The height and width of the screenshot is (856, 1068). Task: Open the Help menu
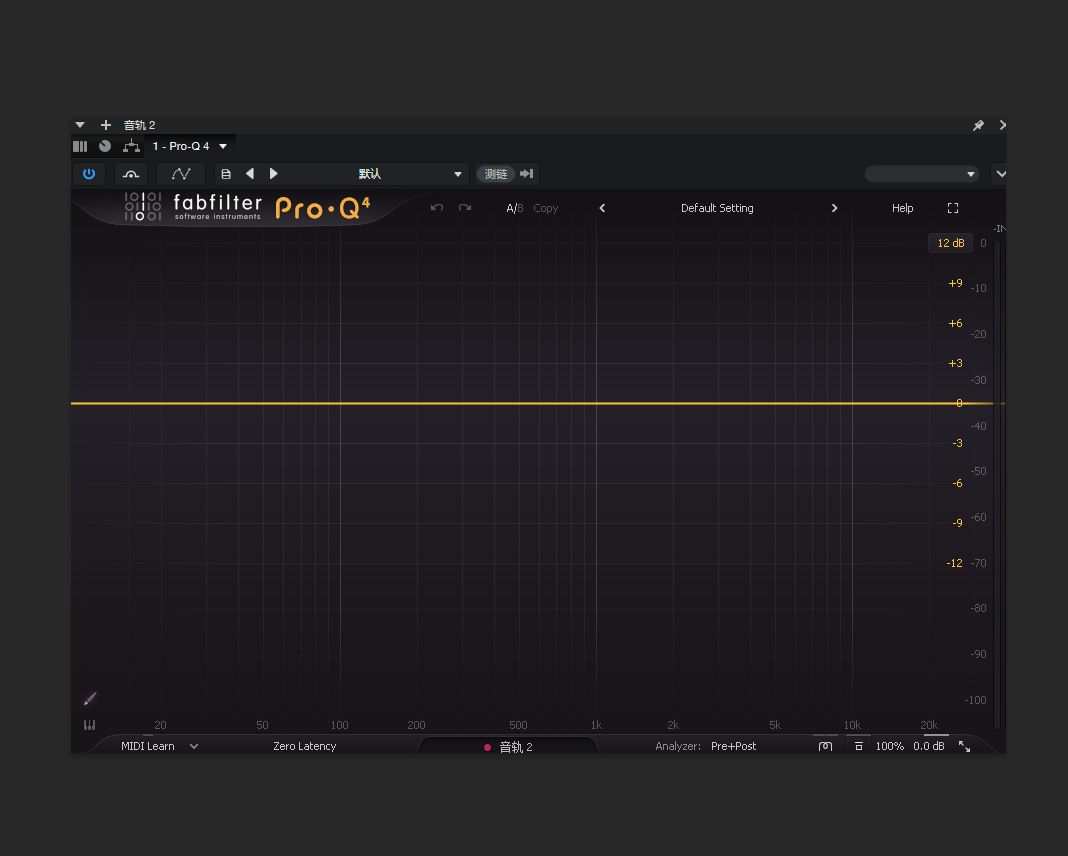902,208
